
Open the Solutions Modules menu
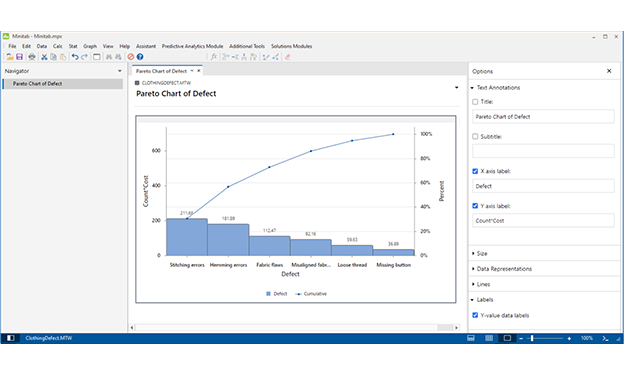pyautogui.click(x=292, y=46)
